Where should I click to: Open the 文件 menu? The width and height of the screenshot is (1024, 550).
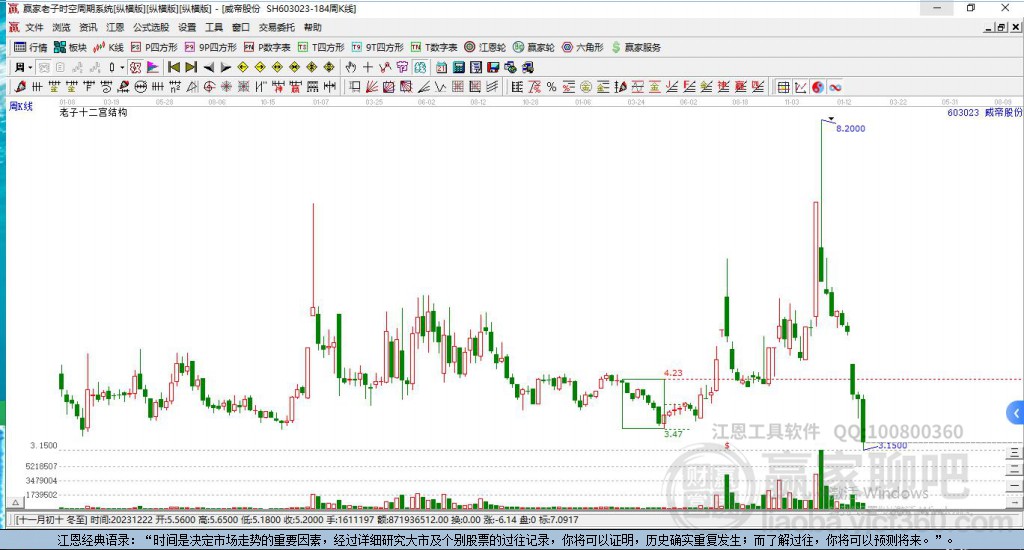[34, 27]
